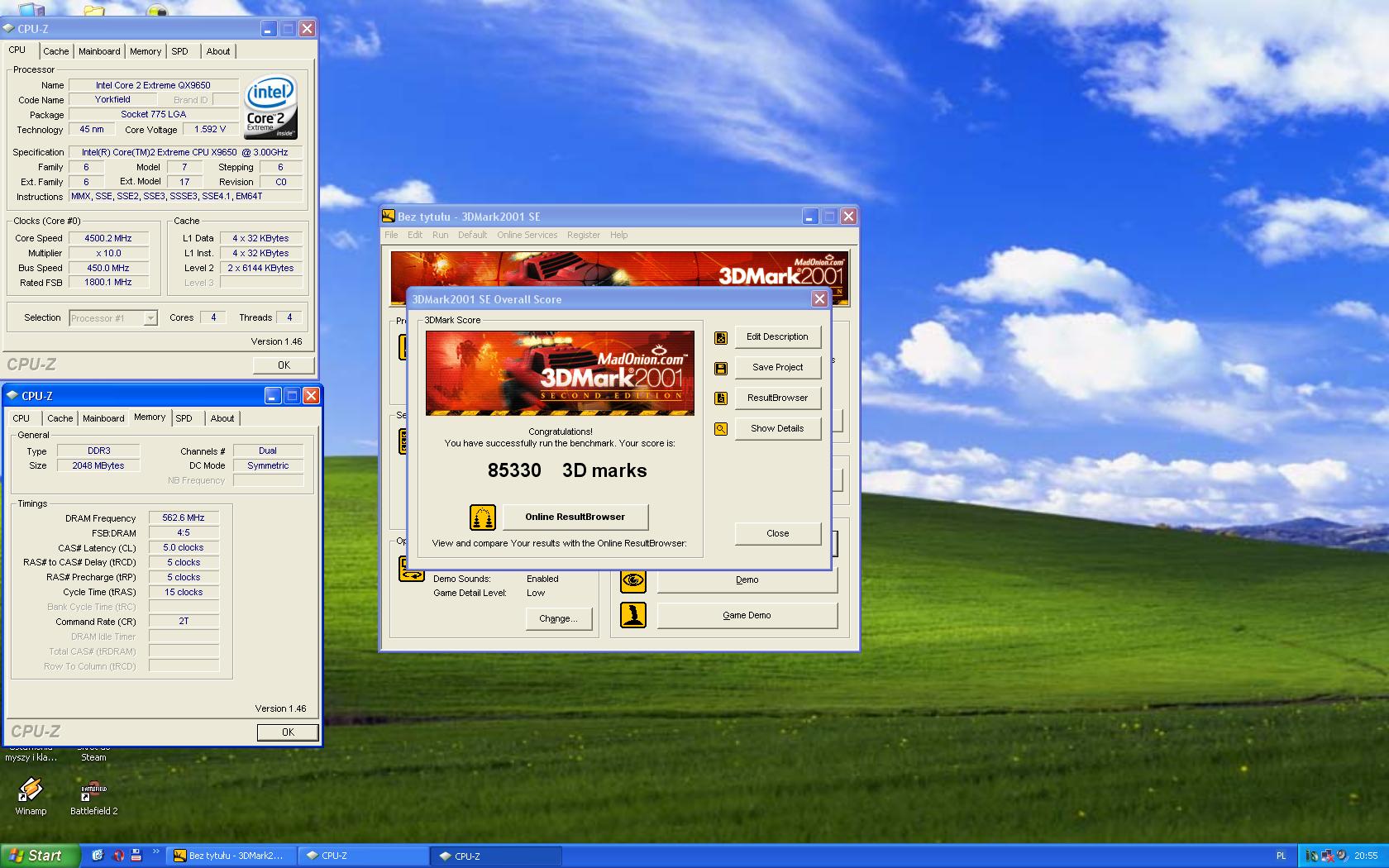Close the 3DMark2001 SE Overall Score dialog
1389x868 pixels.
(819, 299)
